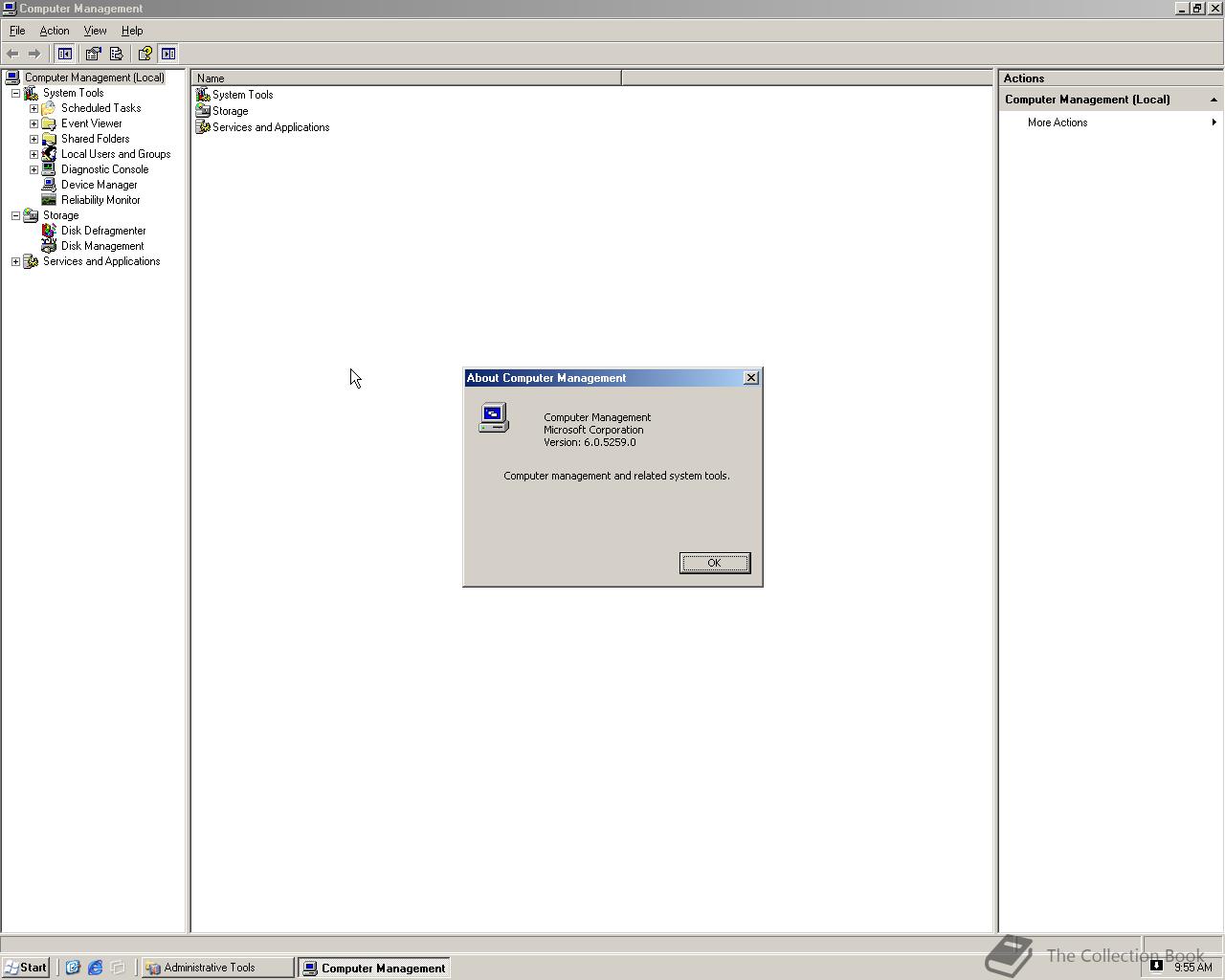This screenshot has height=980, width=1225.
Task: Click System Tools icon in the Name list
Action: point(203,95)
